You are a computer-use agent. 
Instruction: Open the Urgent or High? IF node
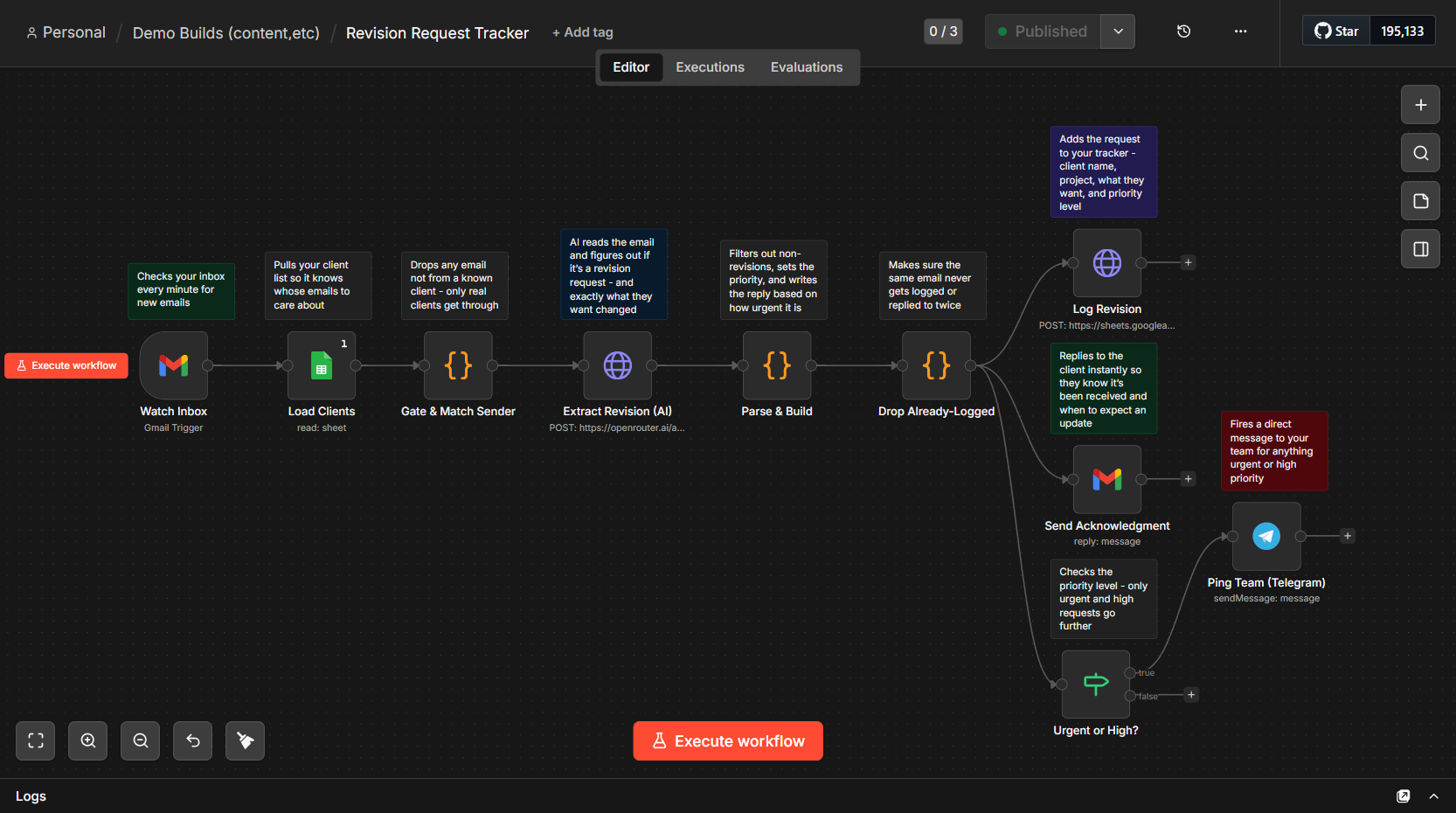pyautogui.click(x=1096, y=684)
